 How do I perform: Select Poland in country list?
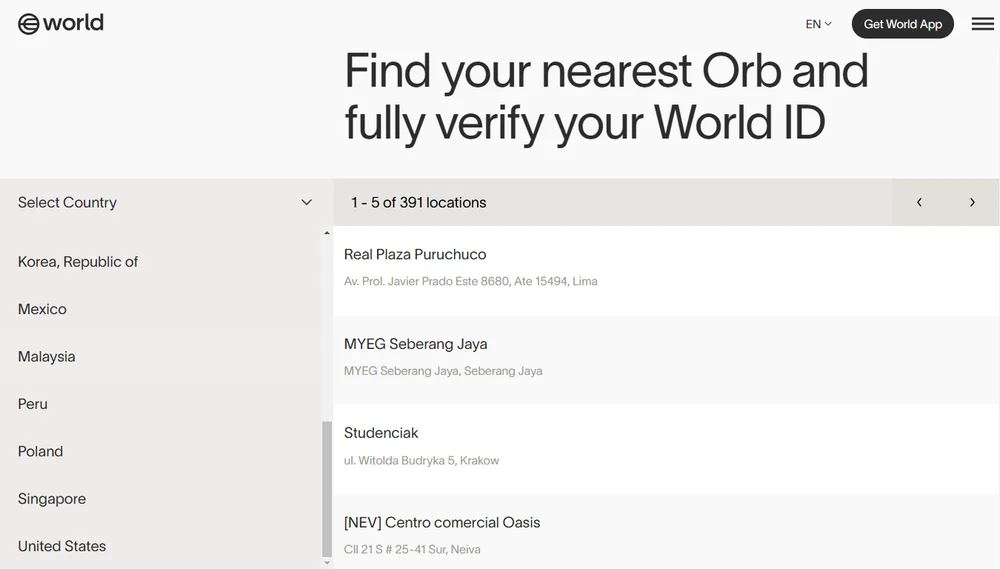click(x=40, y=451)
